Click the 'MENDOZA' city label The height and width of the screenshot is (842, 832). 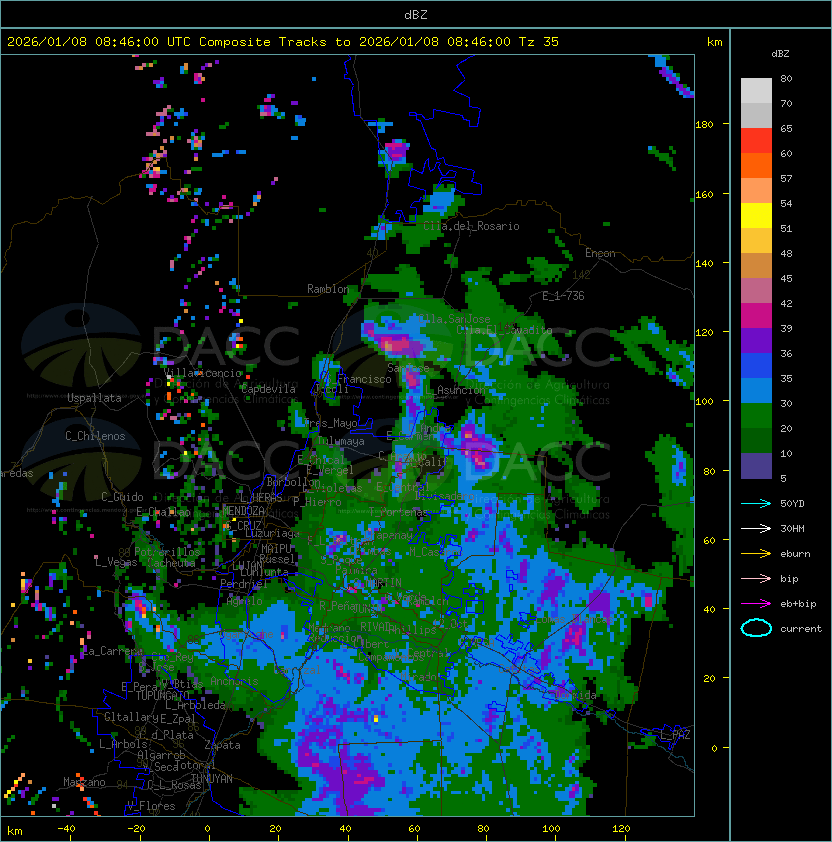tap(243, 511)
